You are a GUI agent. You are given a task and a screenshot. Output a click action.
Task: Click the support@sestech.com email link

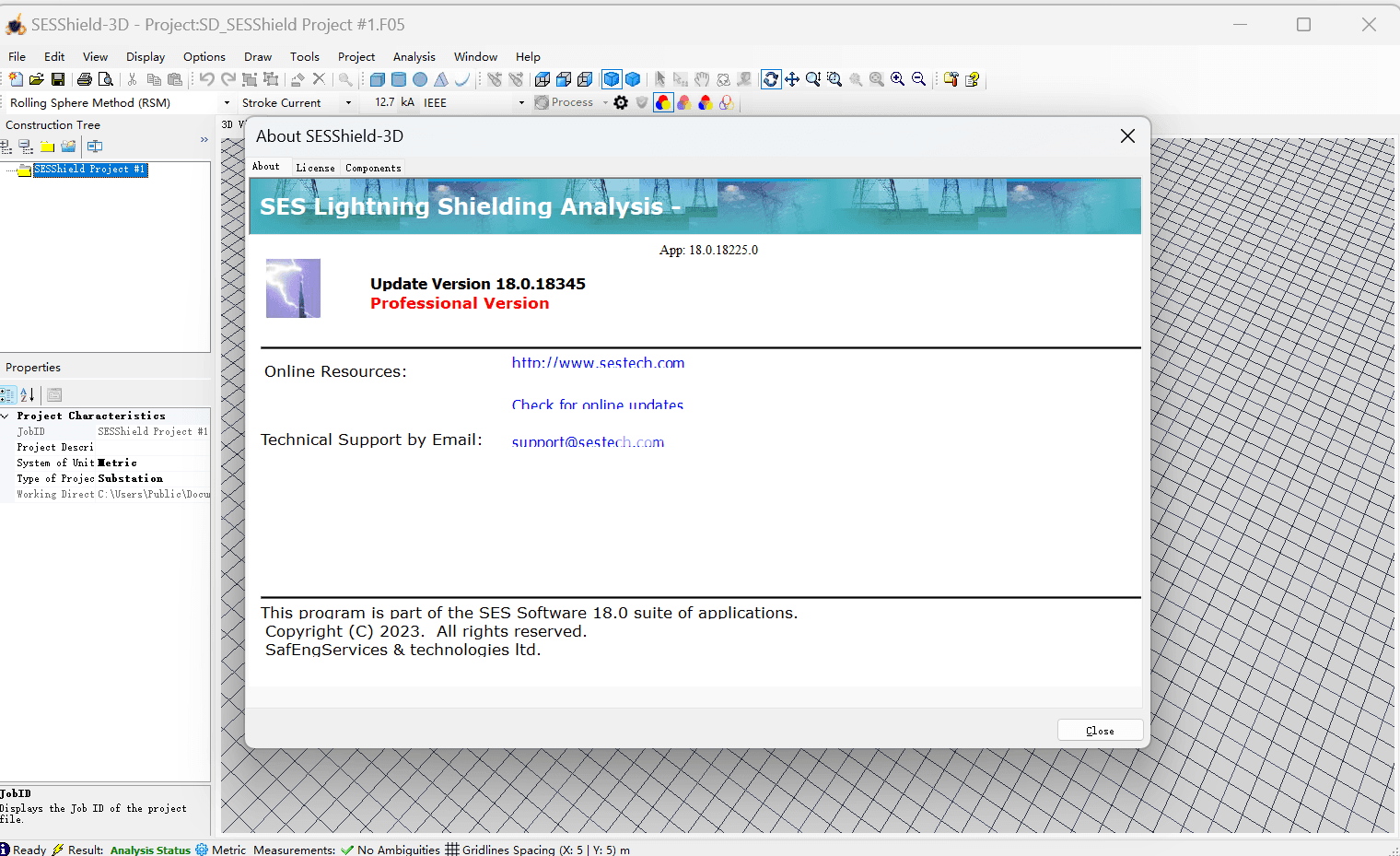click(588, 441)
